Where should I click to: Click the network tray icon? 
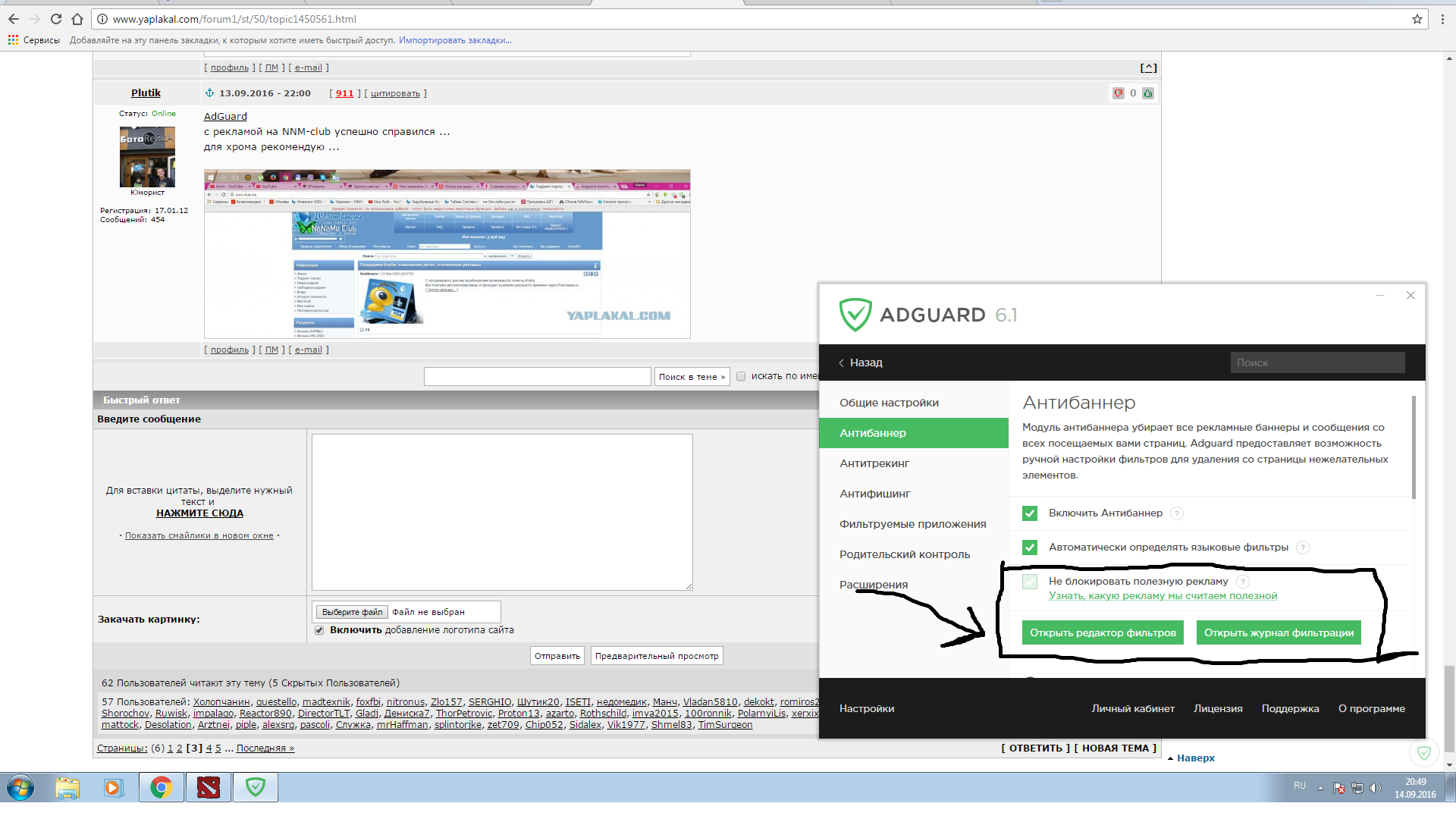pos(1357,788)
